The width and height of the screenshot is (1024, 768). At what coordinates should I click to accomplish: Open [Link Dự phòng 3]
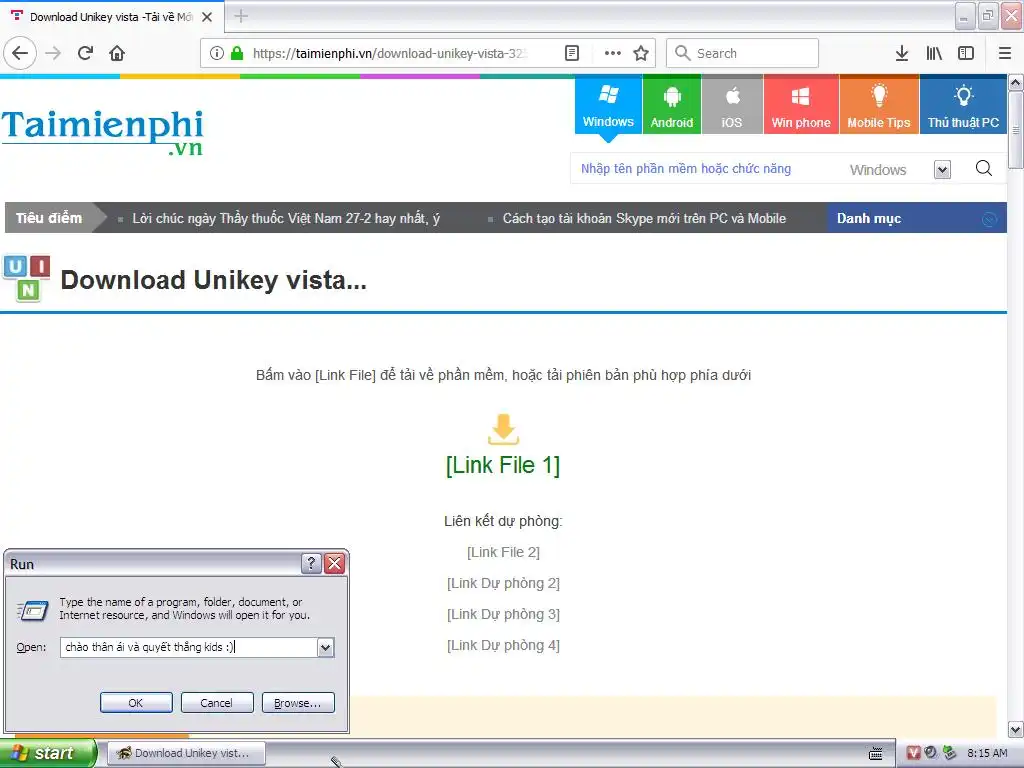[503, 615]
